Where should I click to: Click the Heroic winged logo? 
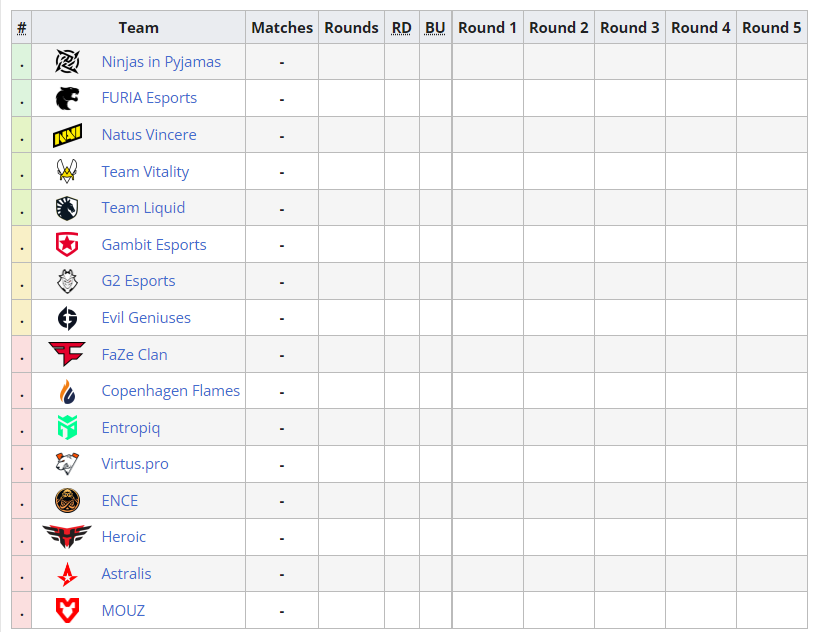(x=67, y=537)
